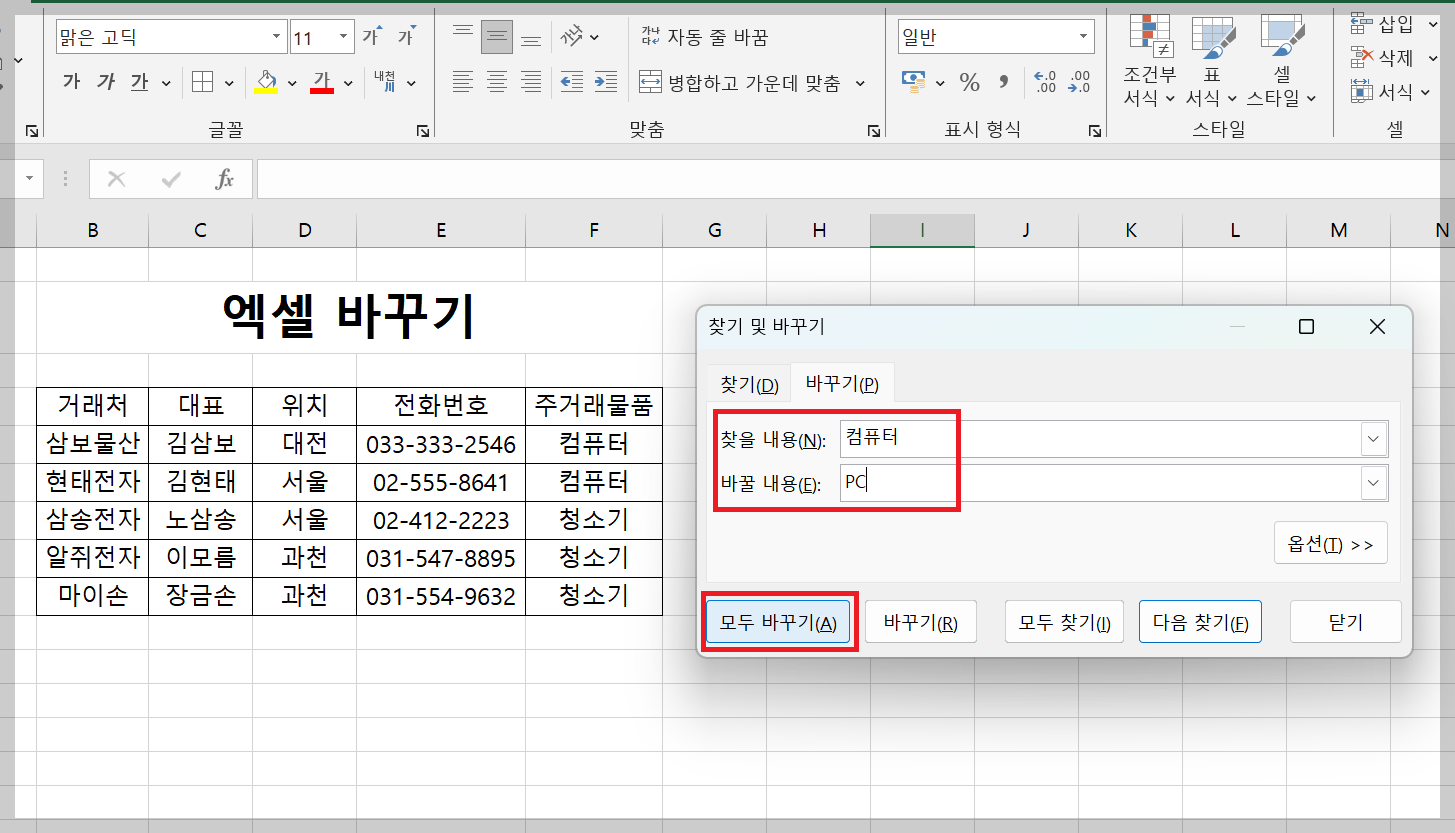Open the 일반 number format dropdown
This screenshot has width=1455, height=833.
click(1083, 36)
